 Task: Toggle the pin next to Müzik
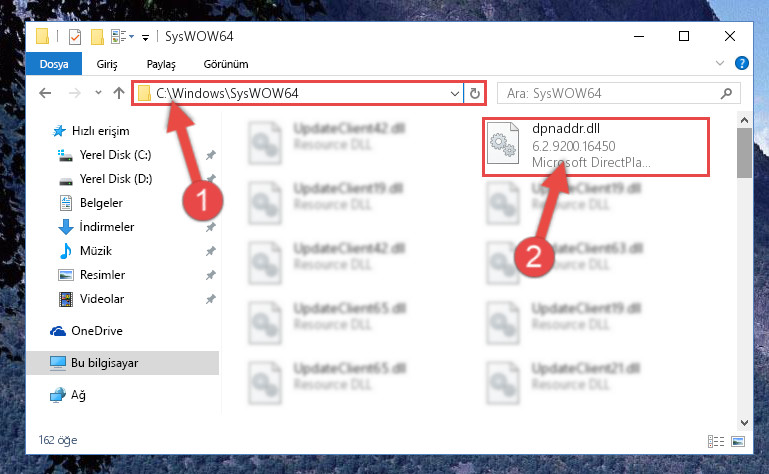coord(210,251)
